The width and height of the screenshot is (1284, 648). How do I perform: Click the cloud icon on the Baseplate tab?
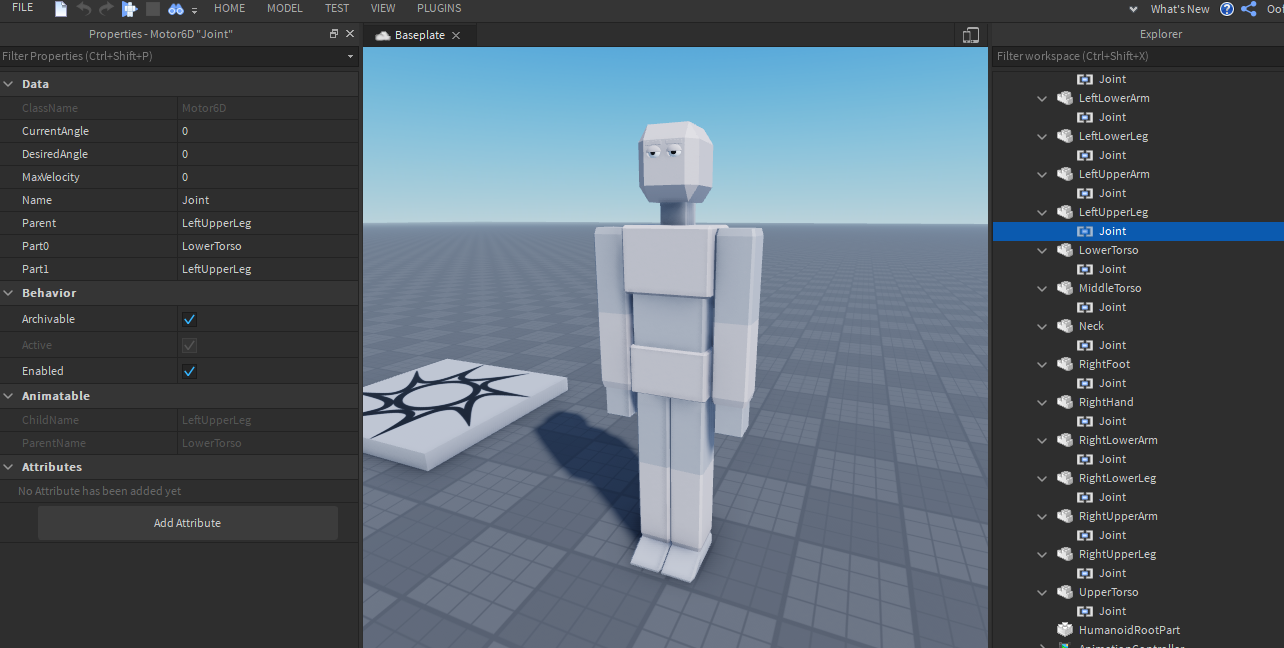click(x=382, y=34)
